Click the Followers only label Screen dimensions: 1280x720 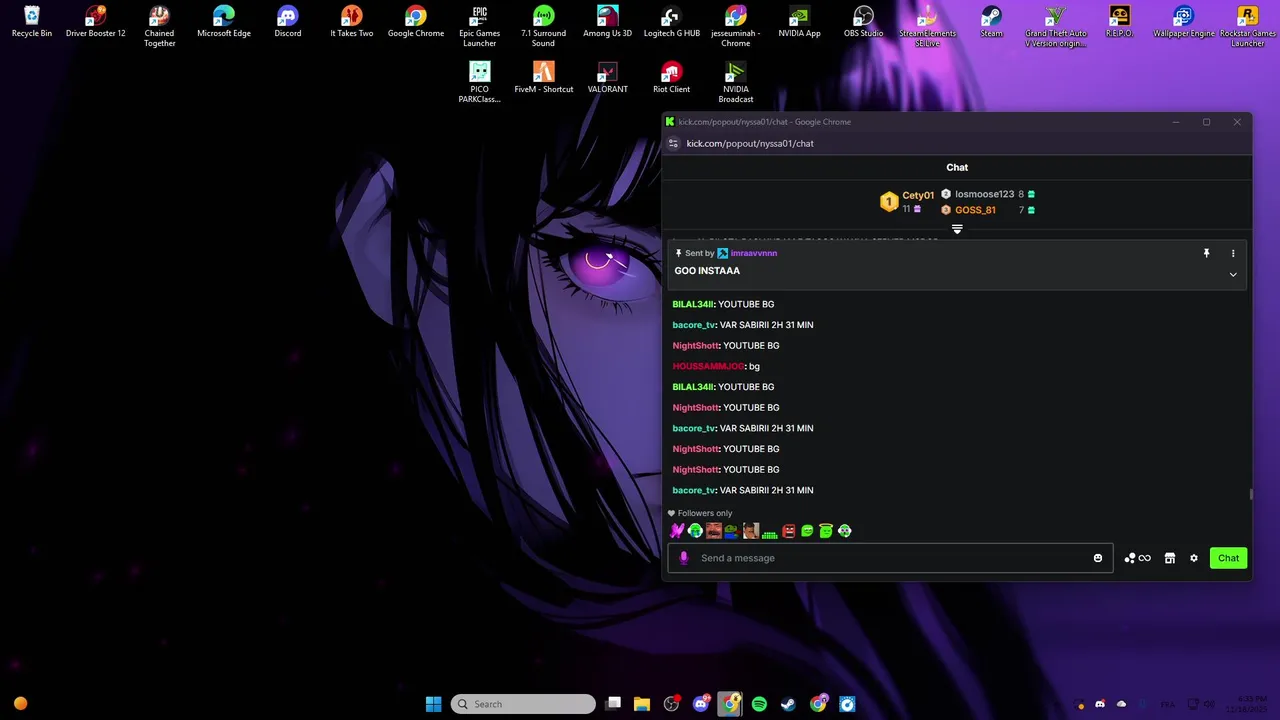pyautogui.click(x=705, y=514)
